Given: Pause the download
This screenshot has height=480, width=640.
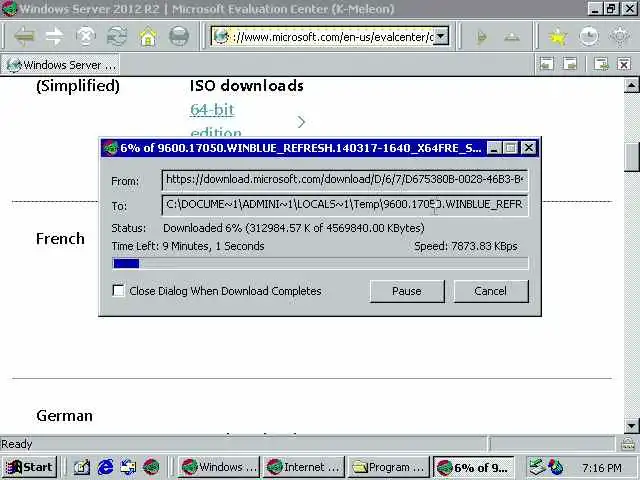Looking at the screenshot, I should [x=407, y=291].
